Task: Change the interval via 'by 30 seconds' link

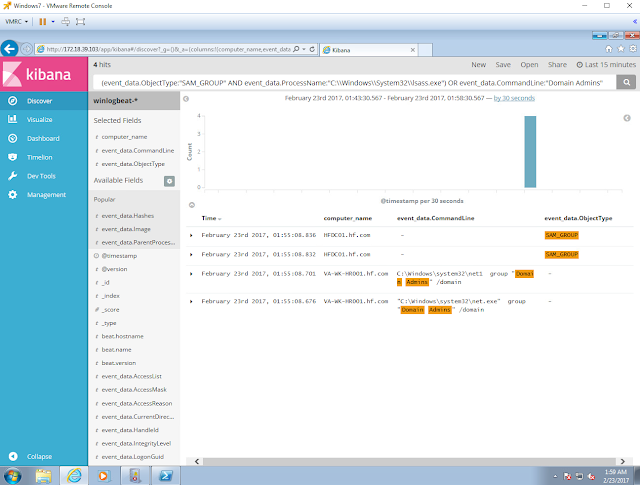Action: coord(514,98)
